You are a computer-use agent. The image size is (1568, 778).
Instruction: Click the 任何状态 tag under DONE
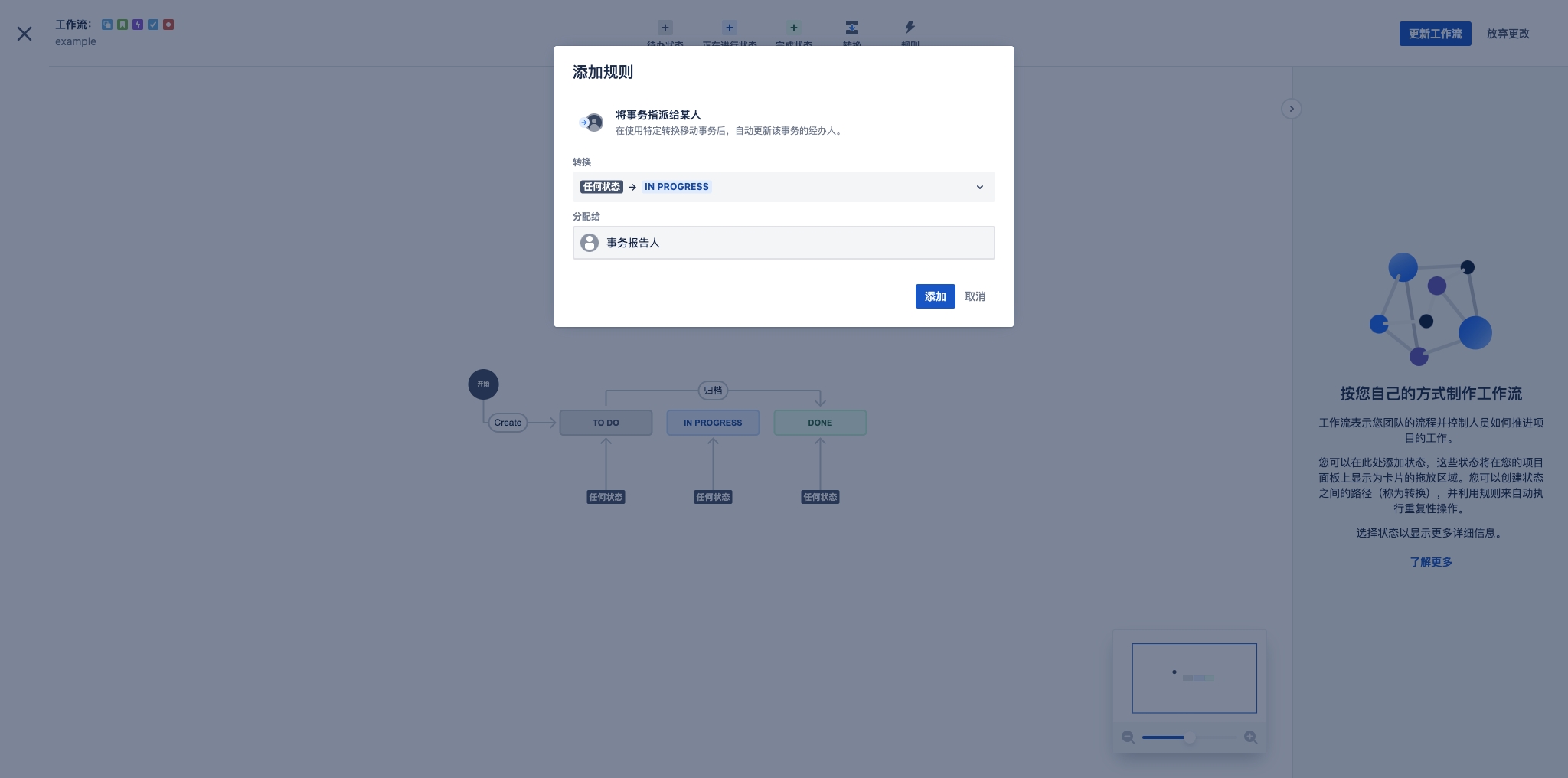click(820, 497)
